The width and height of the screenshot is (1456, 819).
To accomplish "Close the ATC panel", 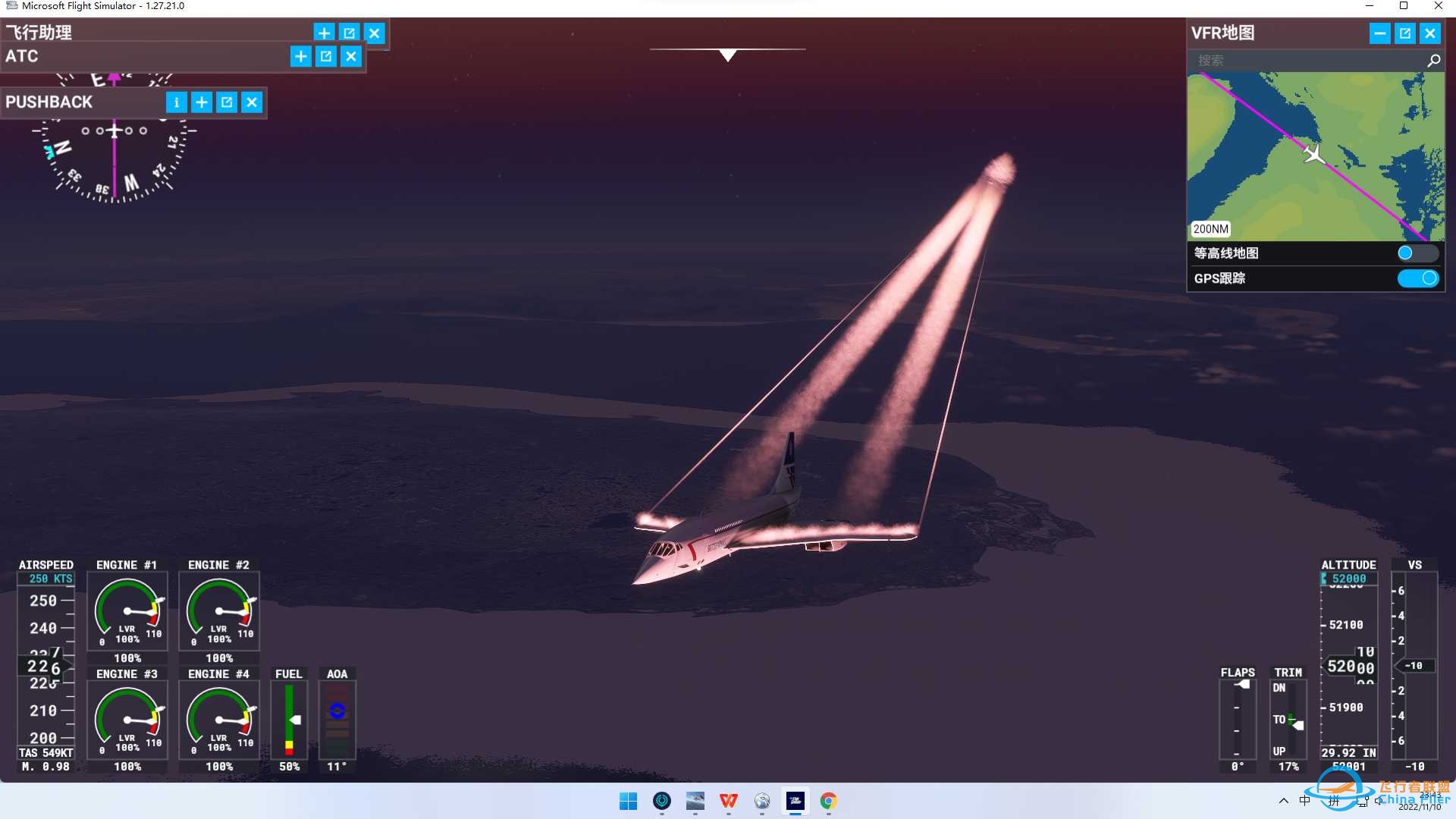I will coord(351,56).
